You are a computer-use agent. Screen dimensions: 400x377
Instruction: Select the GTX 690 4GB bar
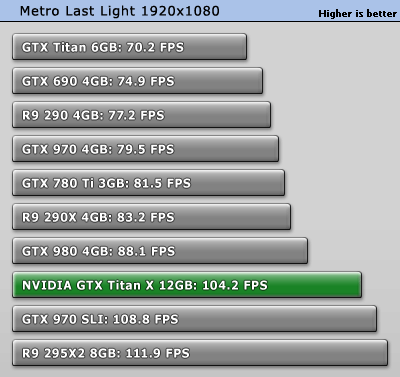click(x=138, y=81)
